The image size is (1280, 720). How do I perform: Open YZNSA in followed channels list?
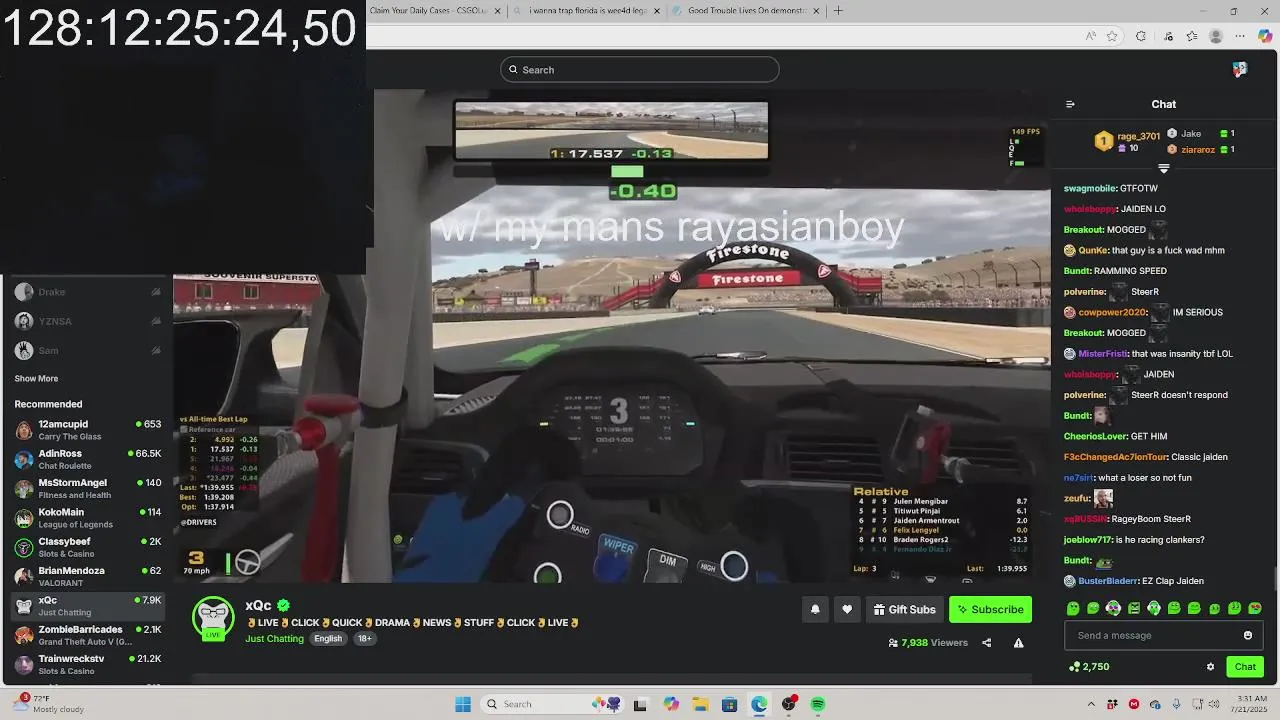[x=87, y=321]
